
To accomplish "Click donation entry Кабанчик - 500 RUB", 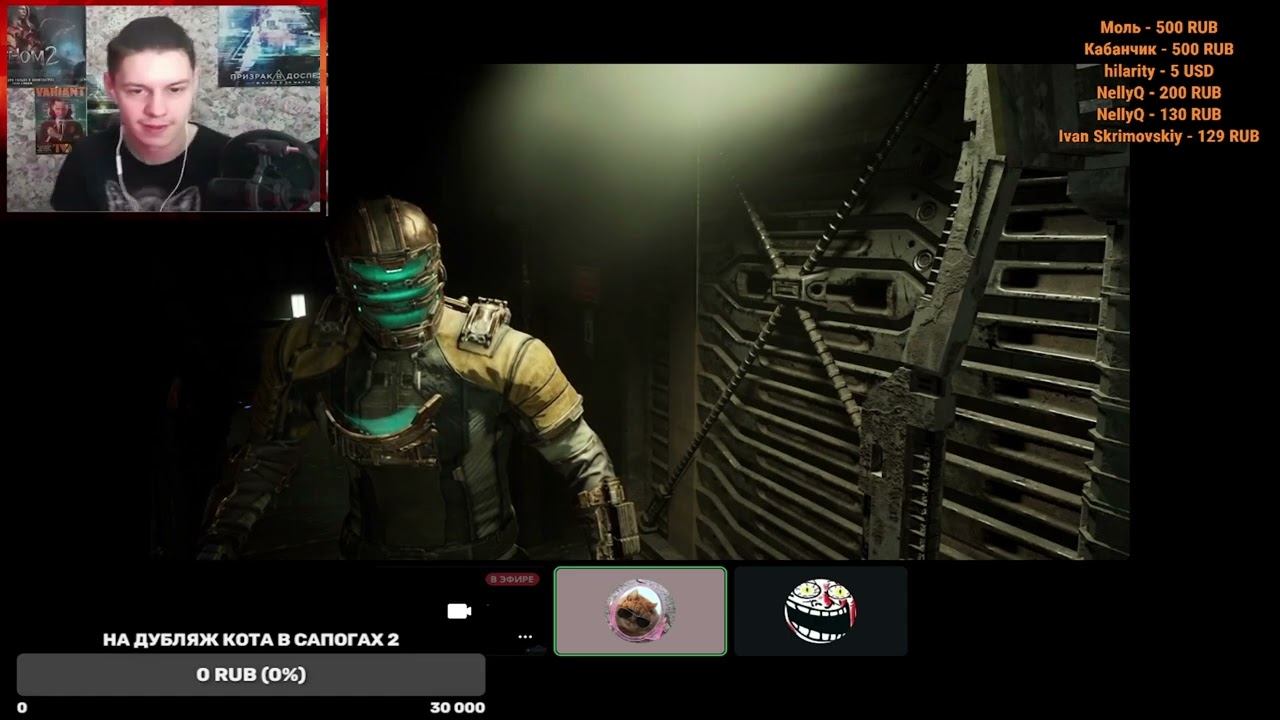I will tap(1159, 49).
